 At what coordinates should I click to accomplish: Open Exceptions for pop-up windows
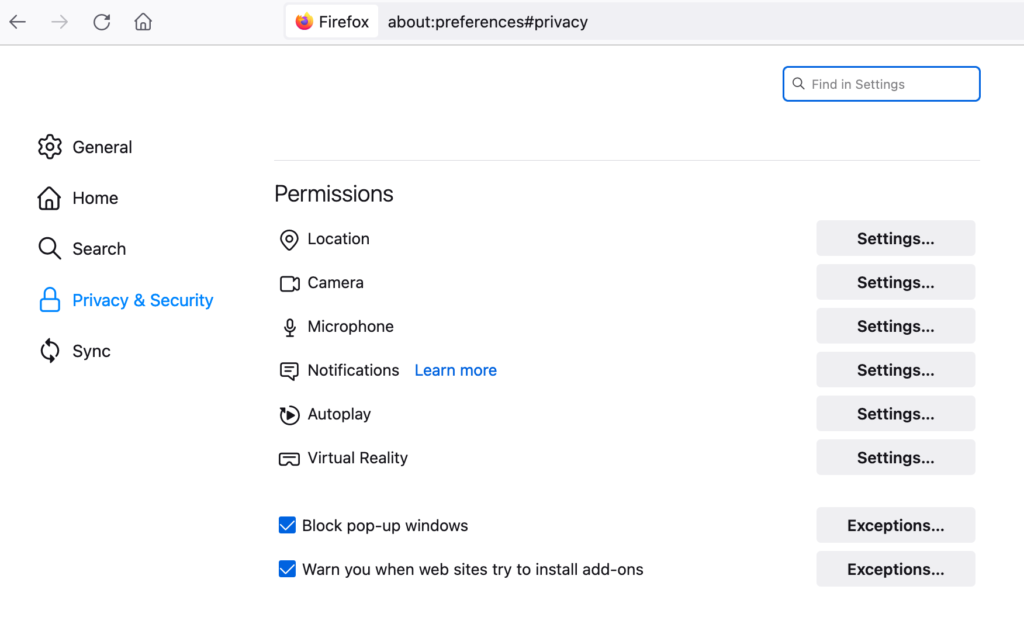click(x=895, y=525)
